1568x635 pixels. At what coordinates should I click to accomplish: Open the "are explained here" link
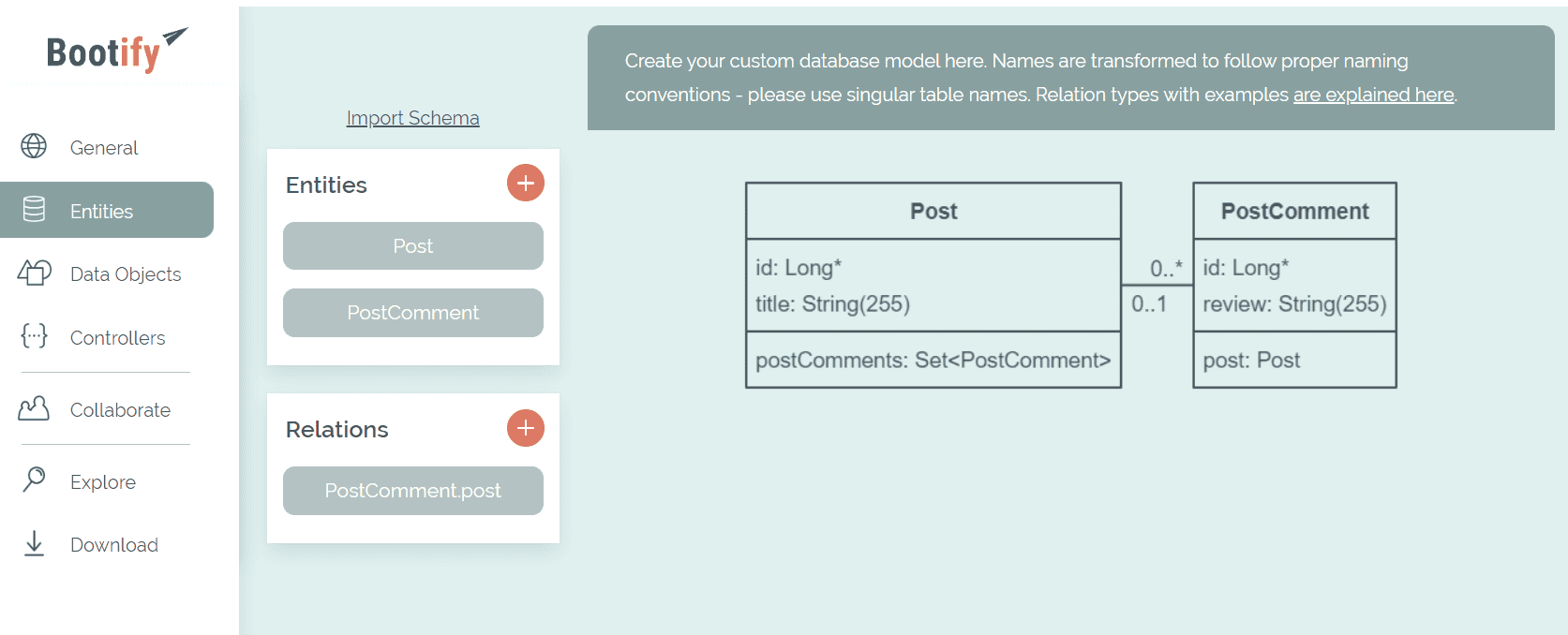coord(1373,95)
